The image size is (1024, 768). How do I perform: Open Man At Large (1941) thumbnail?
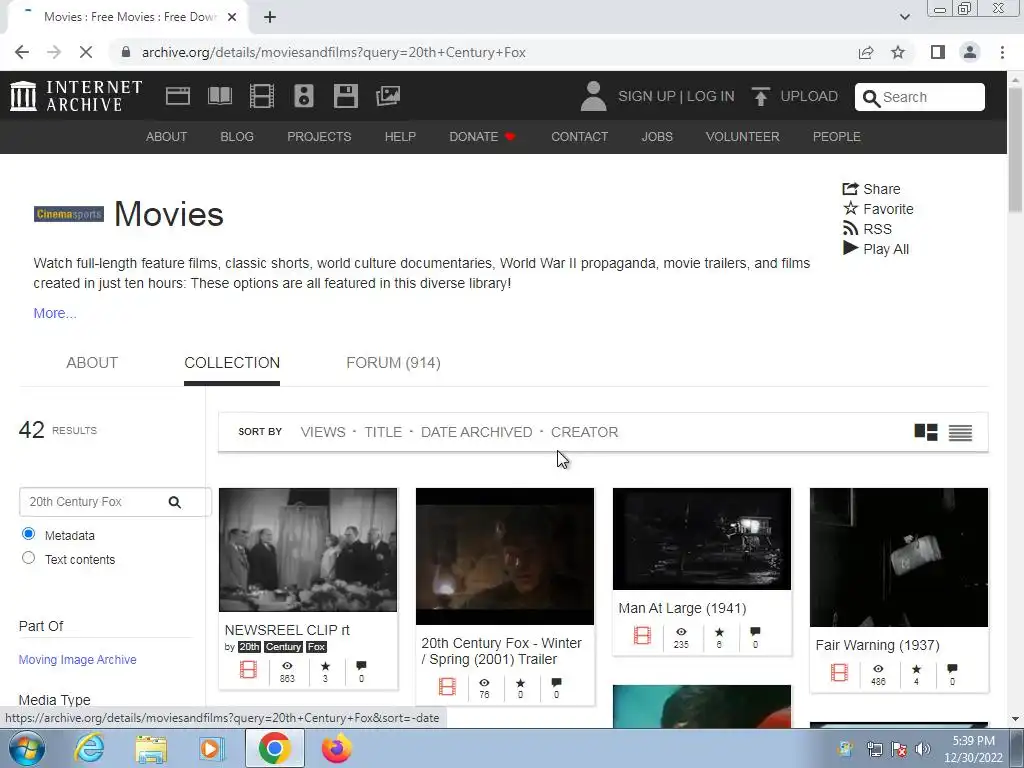click(702, 539)
